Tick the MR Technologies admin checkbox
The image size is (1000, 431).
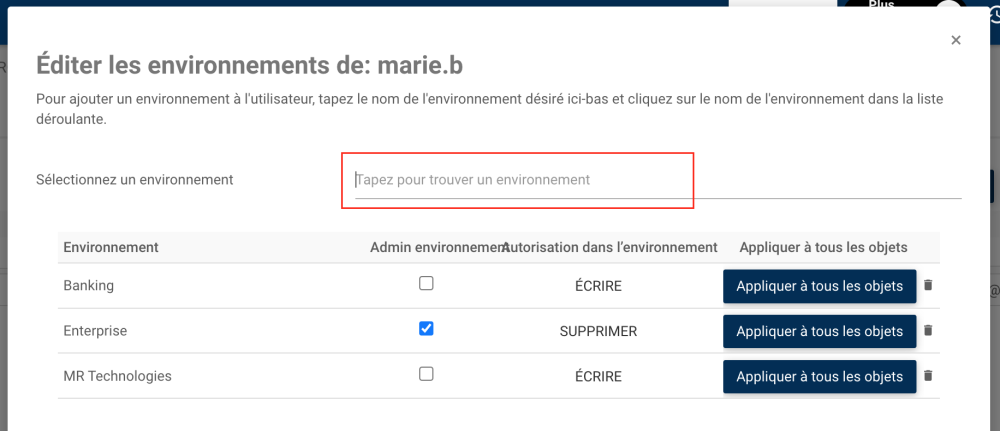[x=426, y=375]
